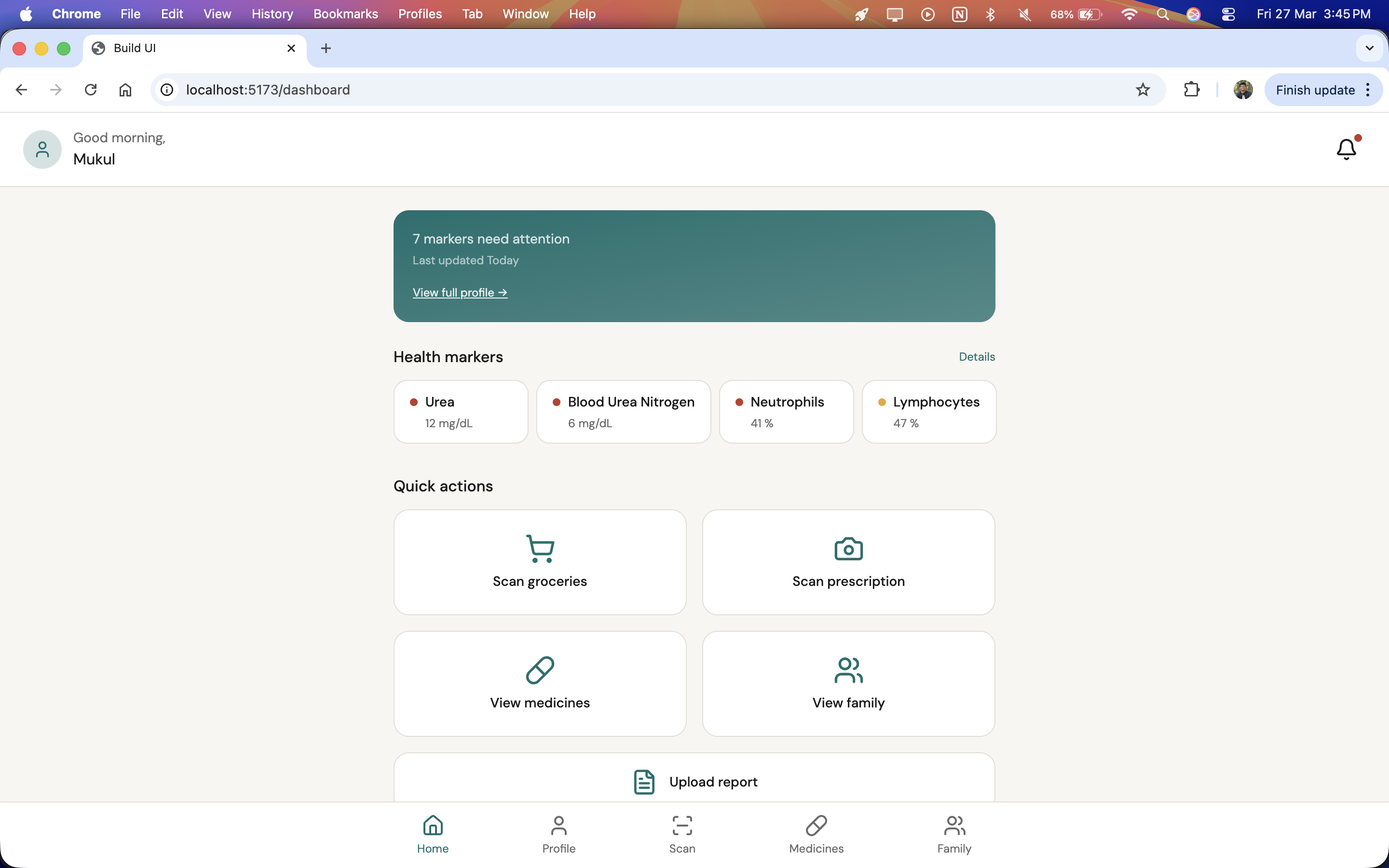Open View medicines pill card
1389x868 pixels.
pyautogui.click(x=540, y=683)
